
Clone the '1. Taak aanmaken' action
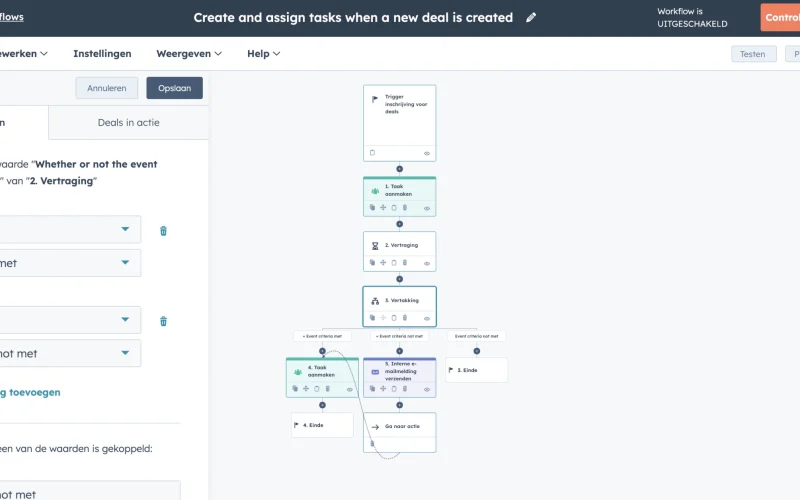tap(372, 208)
